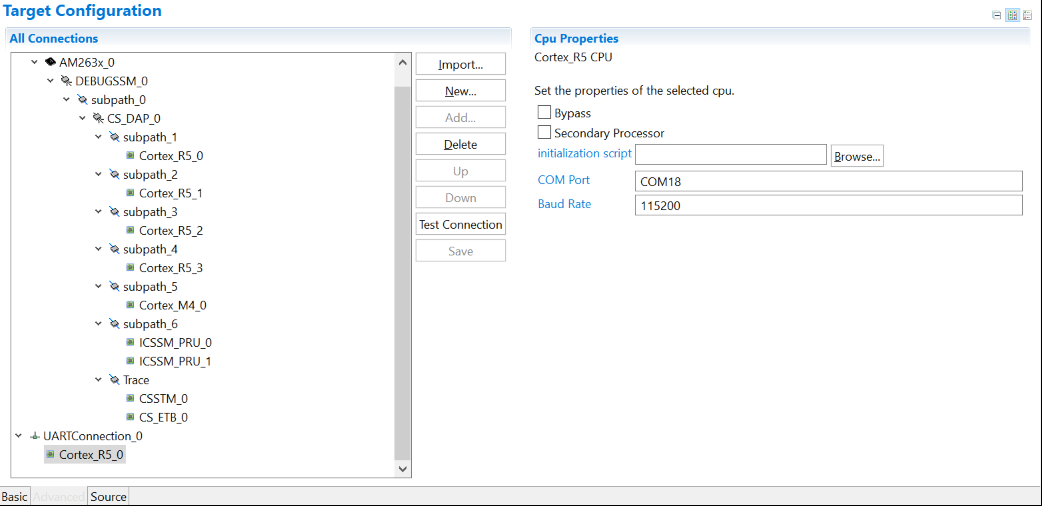Click the tree scrollbar down arrow
The width and height of the screenshot is (1042, 506).
(x=403, y=467)
